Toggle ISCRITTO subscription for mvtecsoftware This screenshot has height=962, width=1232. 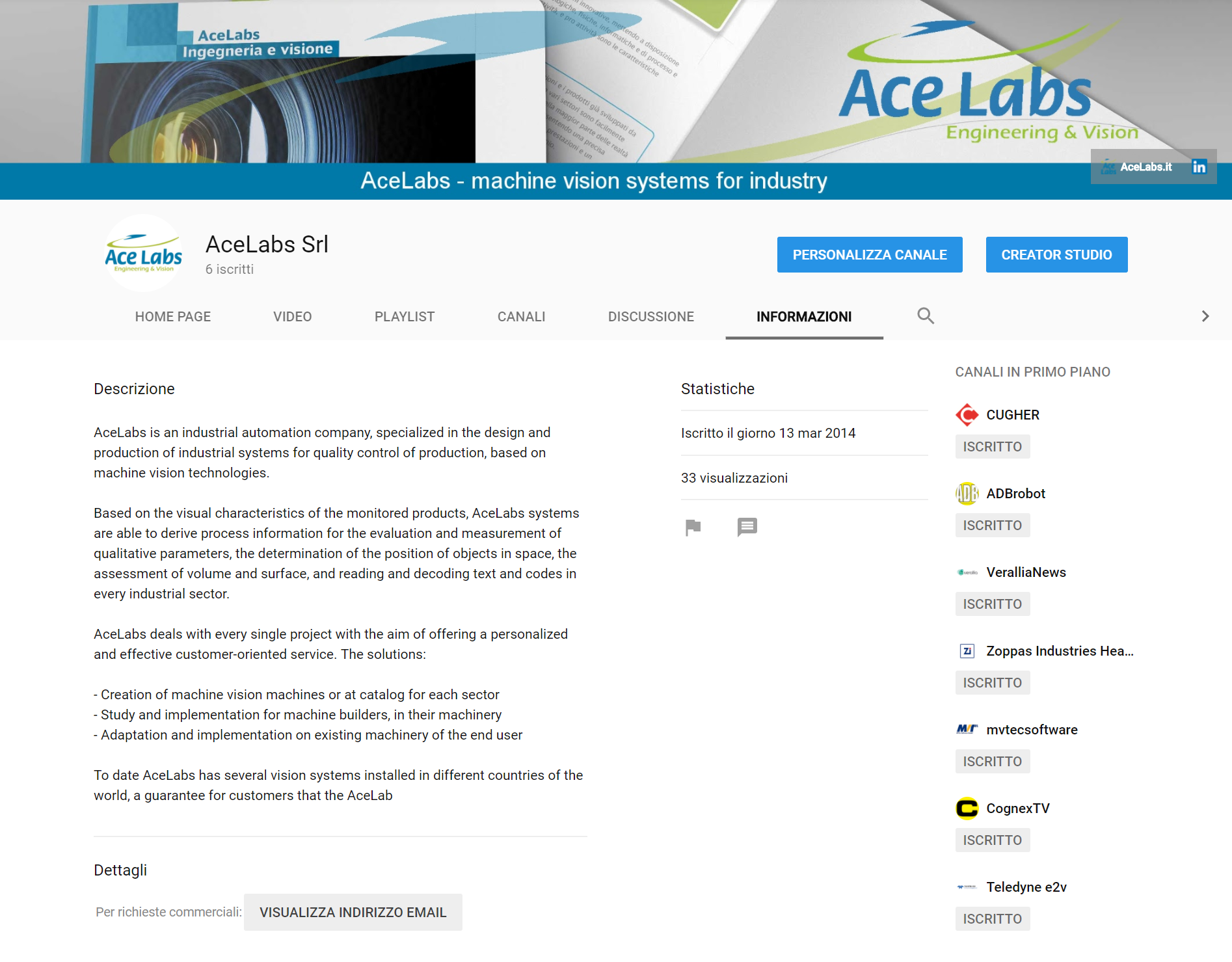tap(993, 762)
